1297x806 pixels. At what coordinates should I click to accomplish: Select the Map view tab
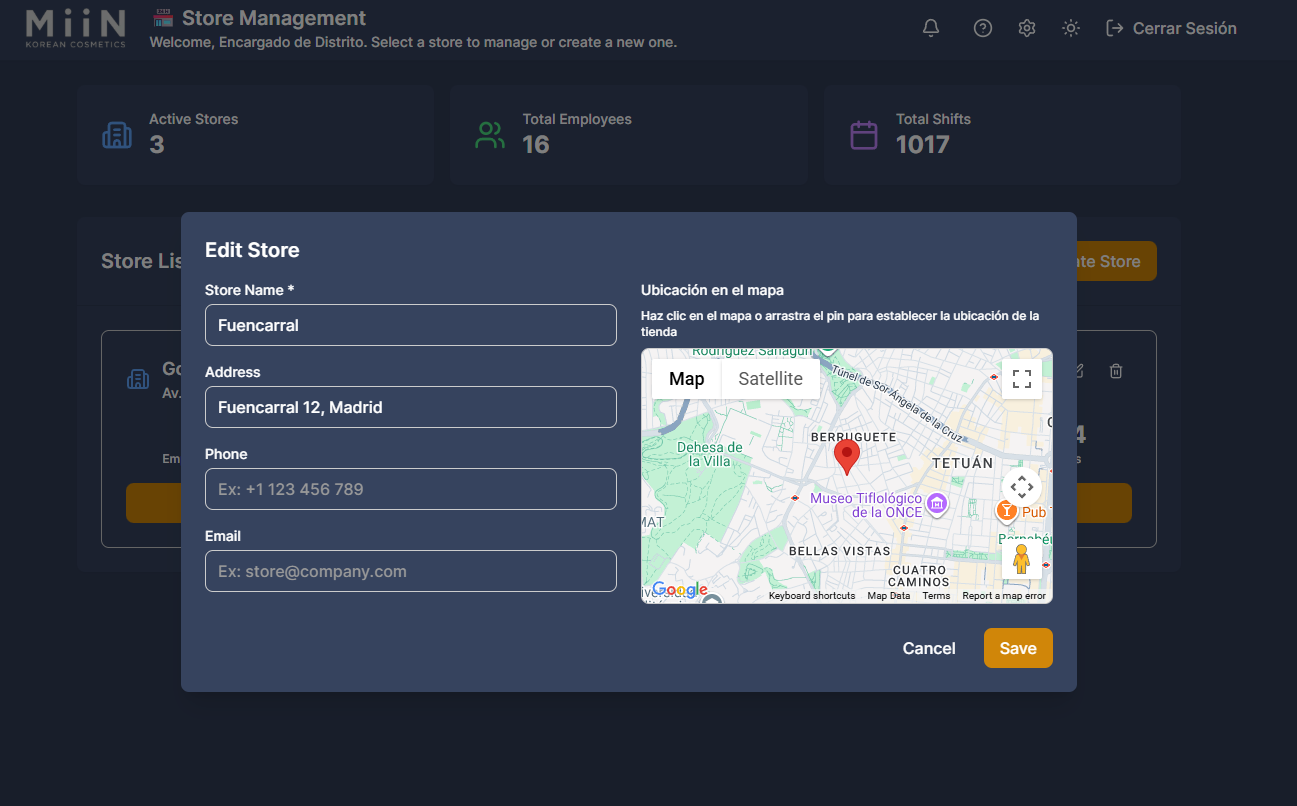(685, 378)
